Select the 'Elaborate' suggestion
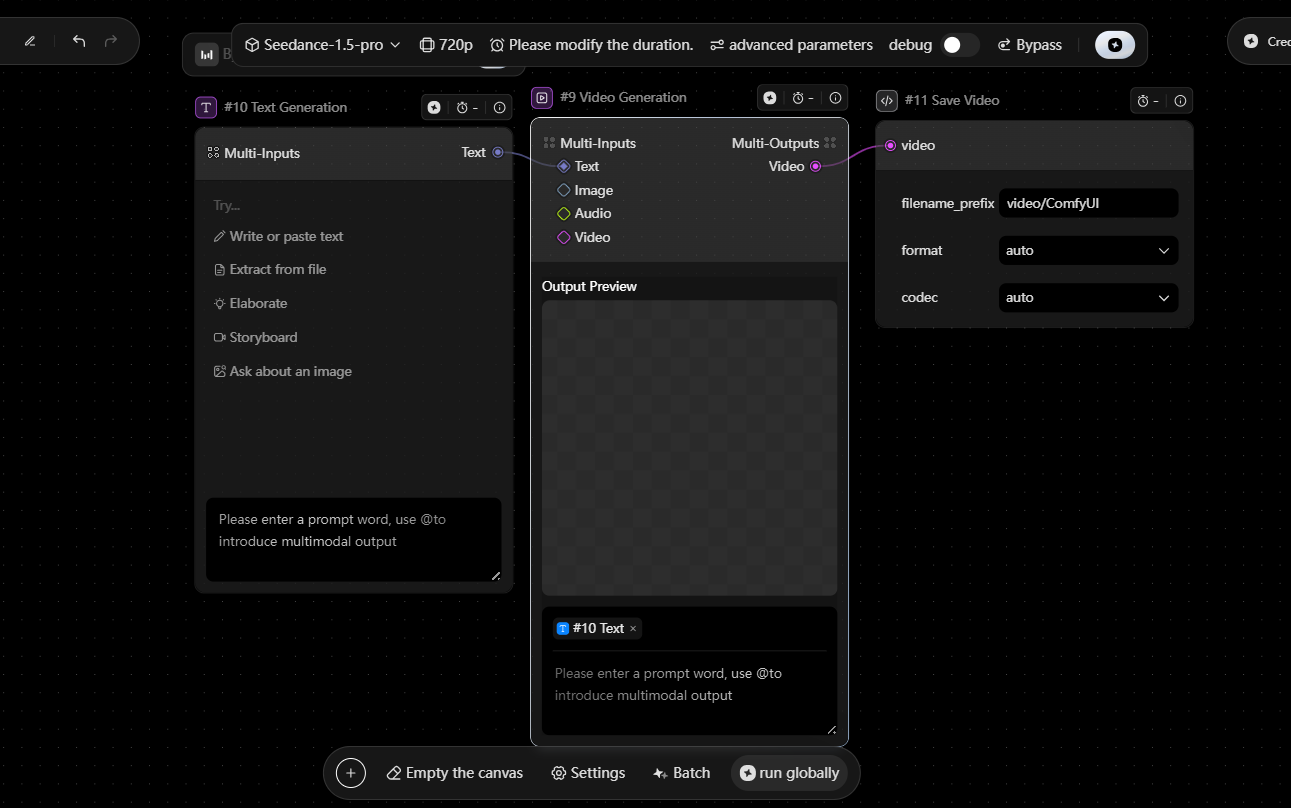Screen dimensions: 1291x808 (x=251, y=303)
